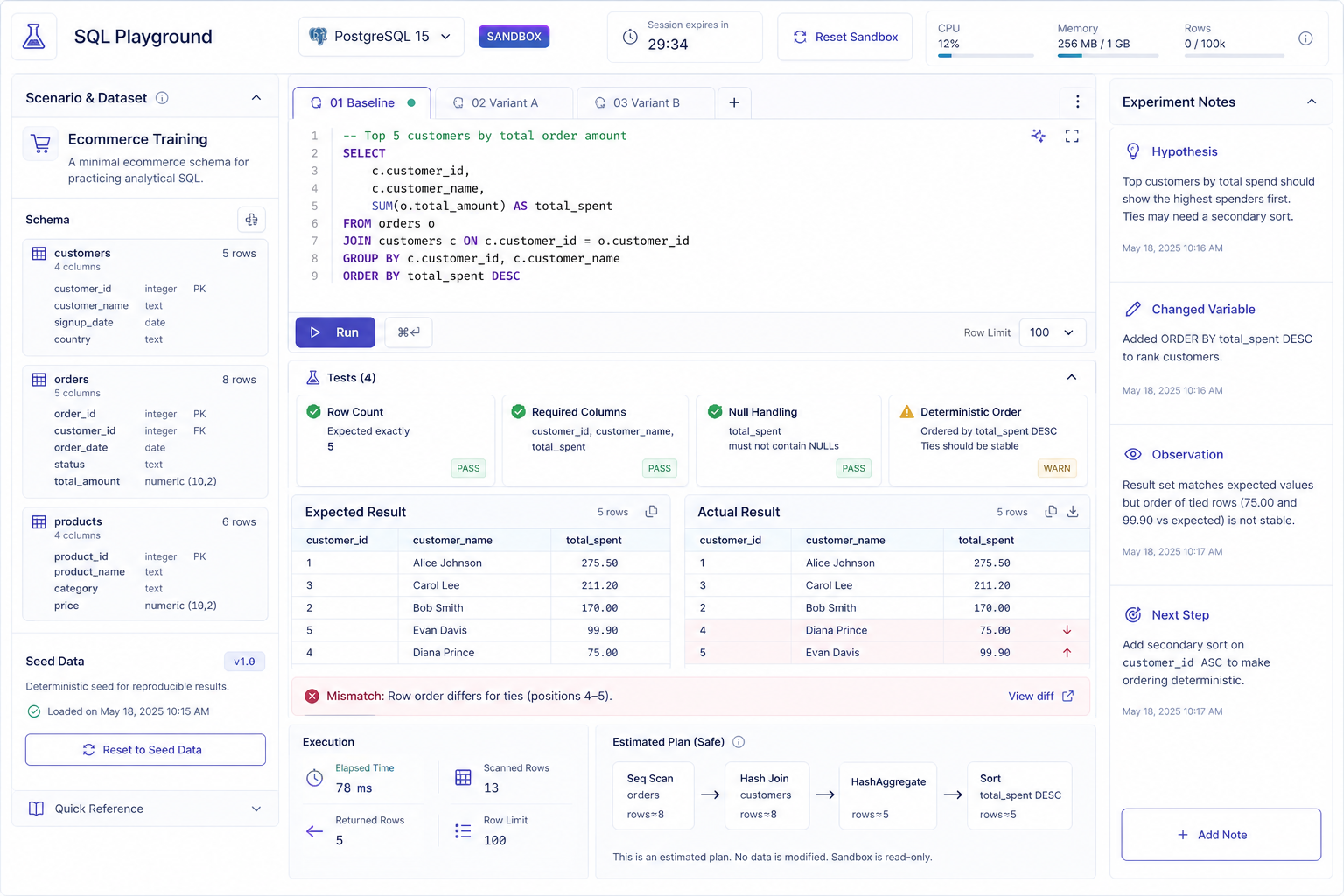Viewport: 1344px width, 896px height.
Task: Click the Memory usage progress bar
Action: [x=1108, y=56]
